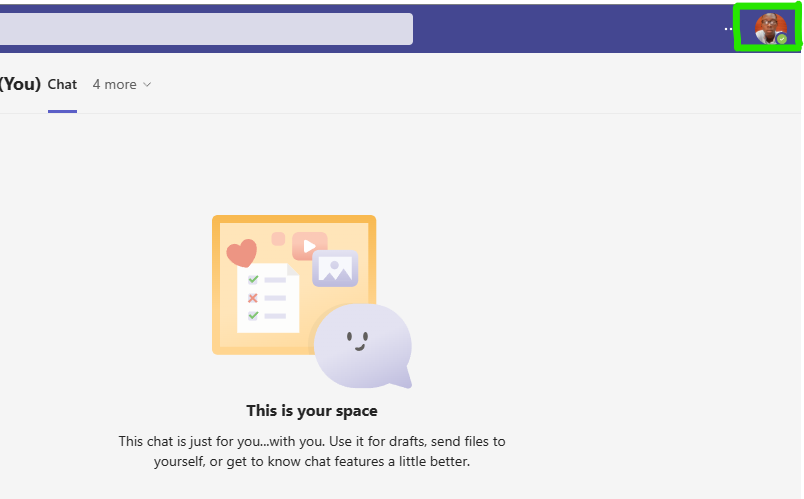This screenshot has height=499, width=804.
Task: Click the "This is your space" heading
Action: tap(312, 411)
